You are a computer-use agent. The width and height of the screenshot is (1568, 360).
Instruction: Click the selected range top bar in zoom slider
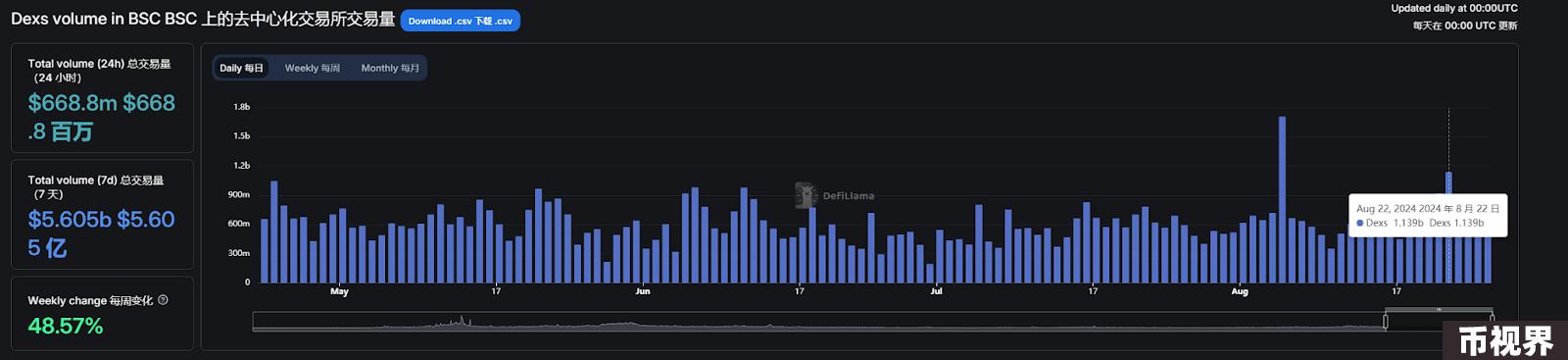(1439, 310)
